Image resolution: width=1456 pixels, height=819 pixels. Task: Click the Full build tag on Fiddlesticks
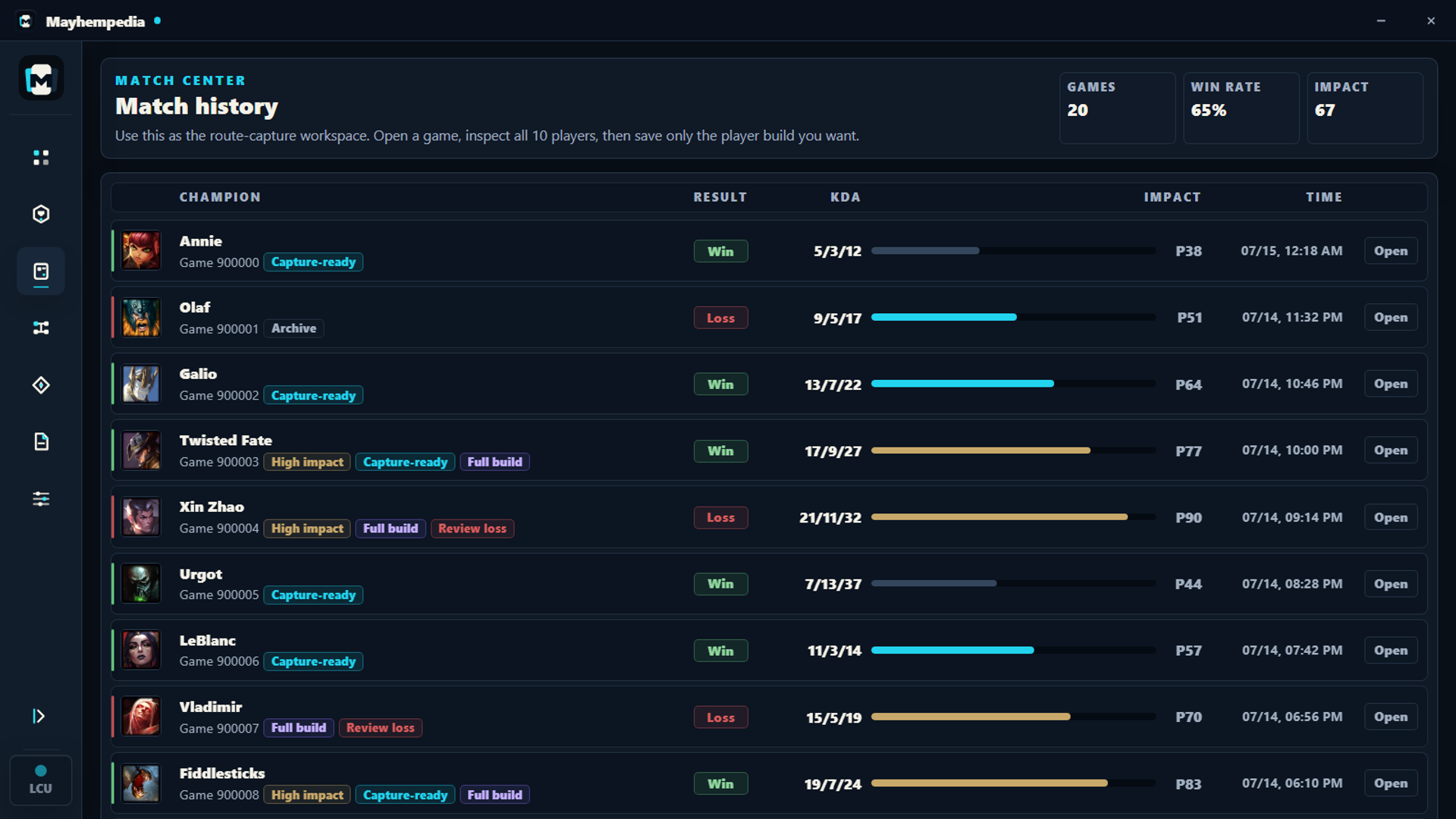point(495,795)
